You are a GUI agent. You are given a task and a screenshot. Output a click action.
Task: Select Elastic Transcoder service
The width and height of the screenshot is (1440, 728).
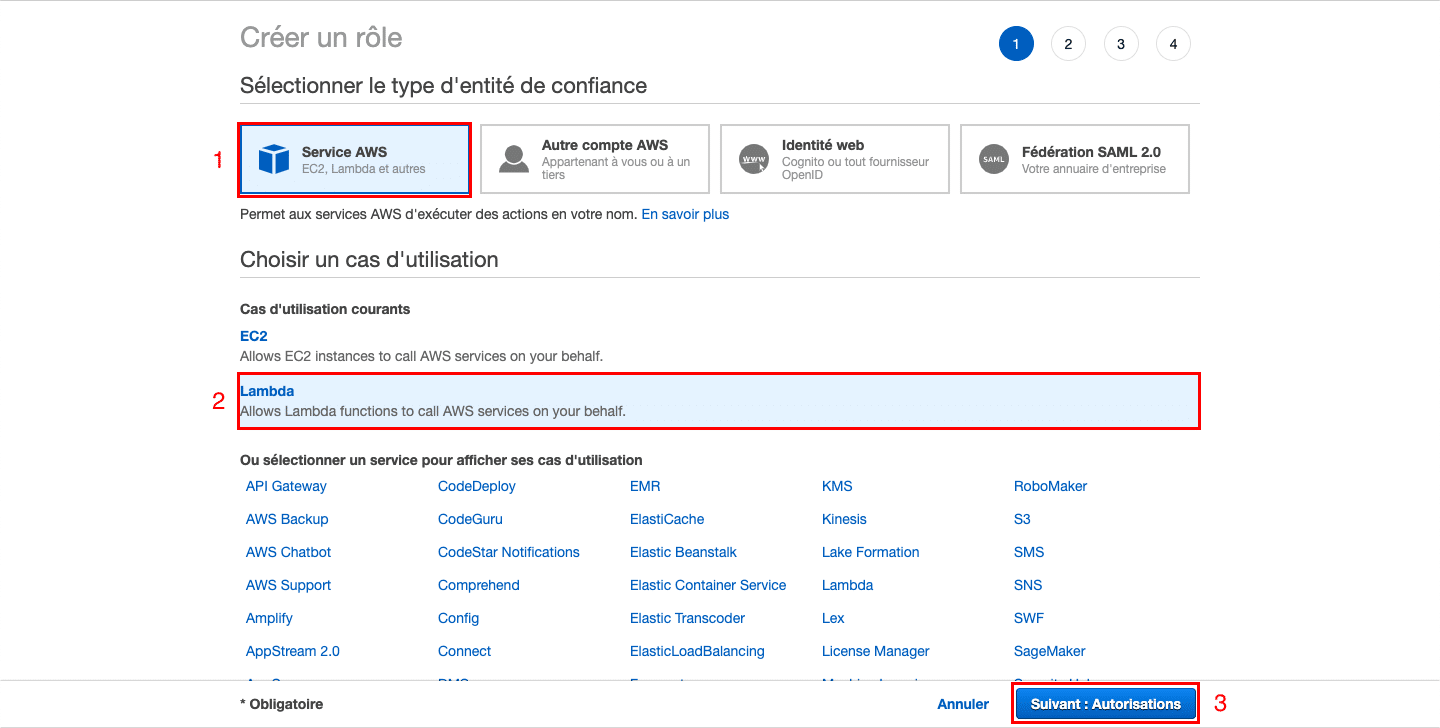[x=687, y=618]
